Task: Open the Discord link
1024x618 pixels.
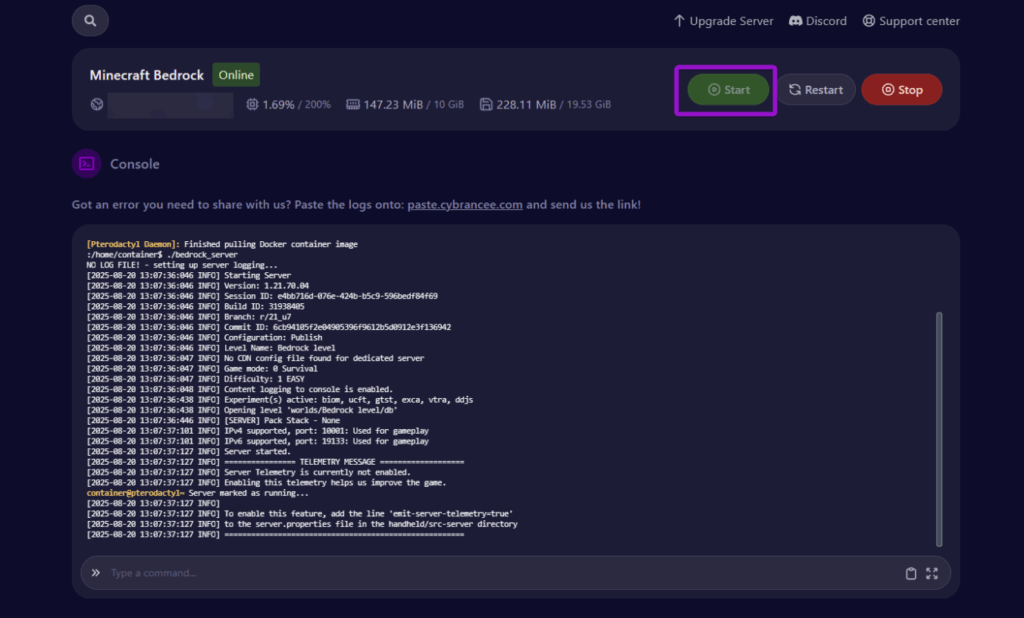Action: 818,21
